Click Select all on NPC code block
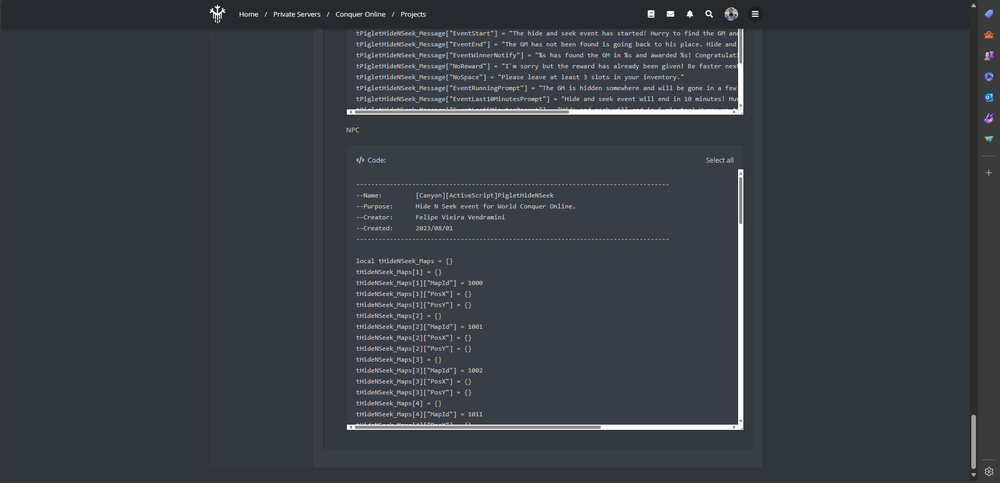 pyautogui.click(x=719, y=160)
